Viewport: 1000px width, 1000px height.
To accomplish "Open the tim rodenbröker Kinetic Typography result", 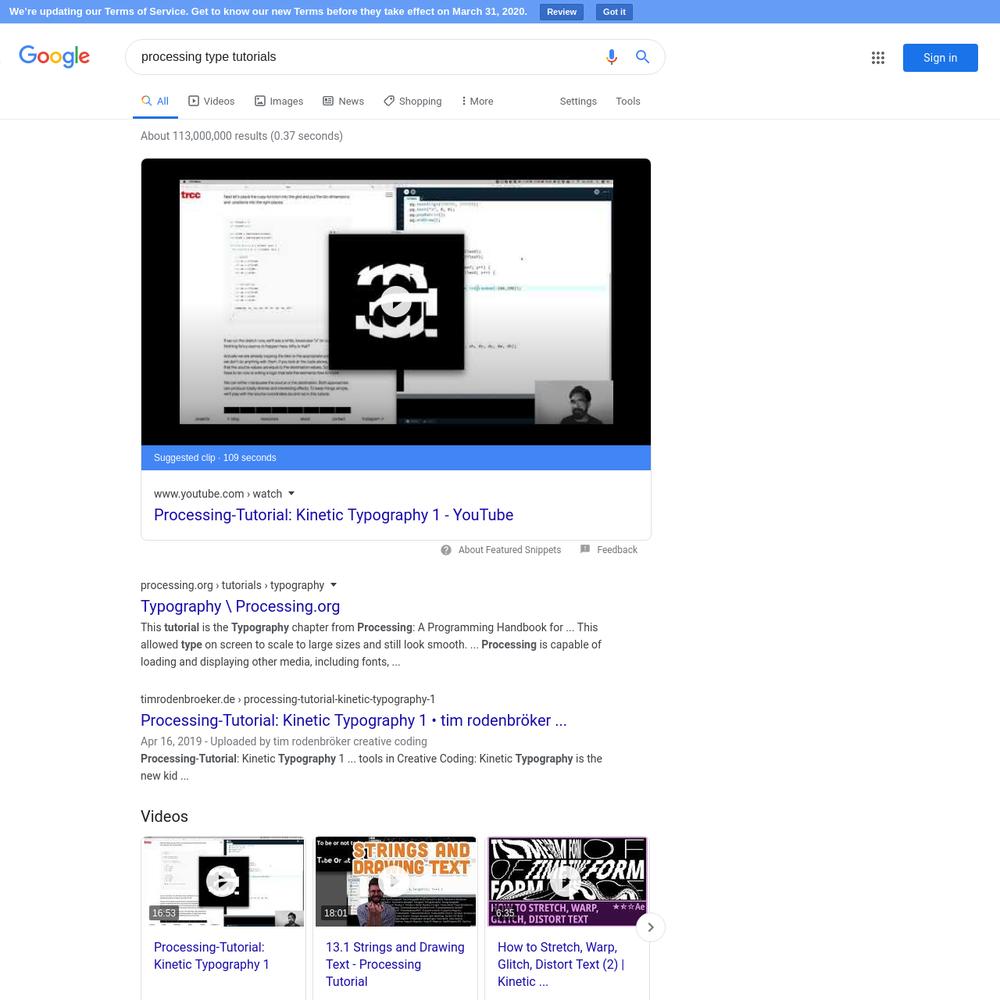I will (353, 720).
